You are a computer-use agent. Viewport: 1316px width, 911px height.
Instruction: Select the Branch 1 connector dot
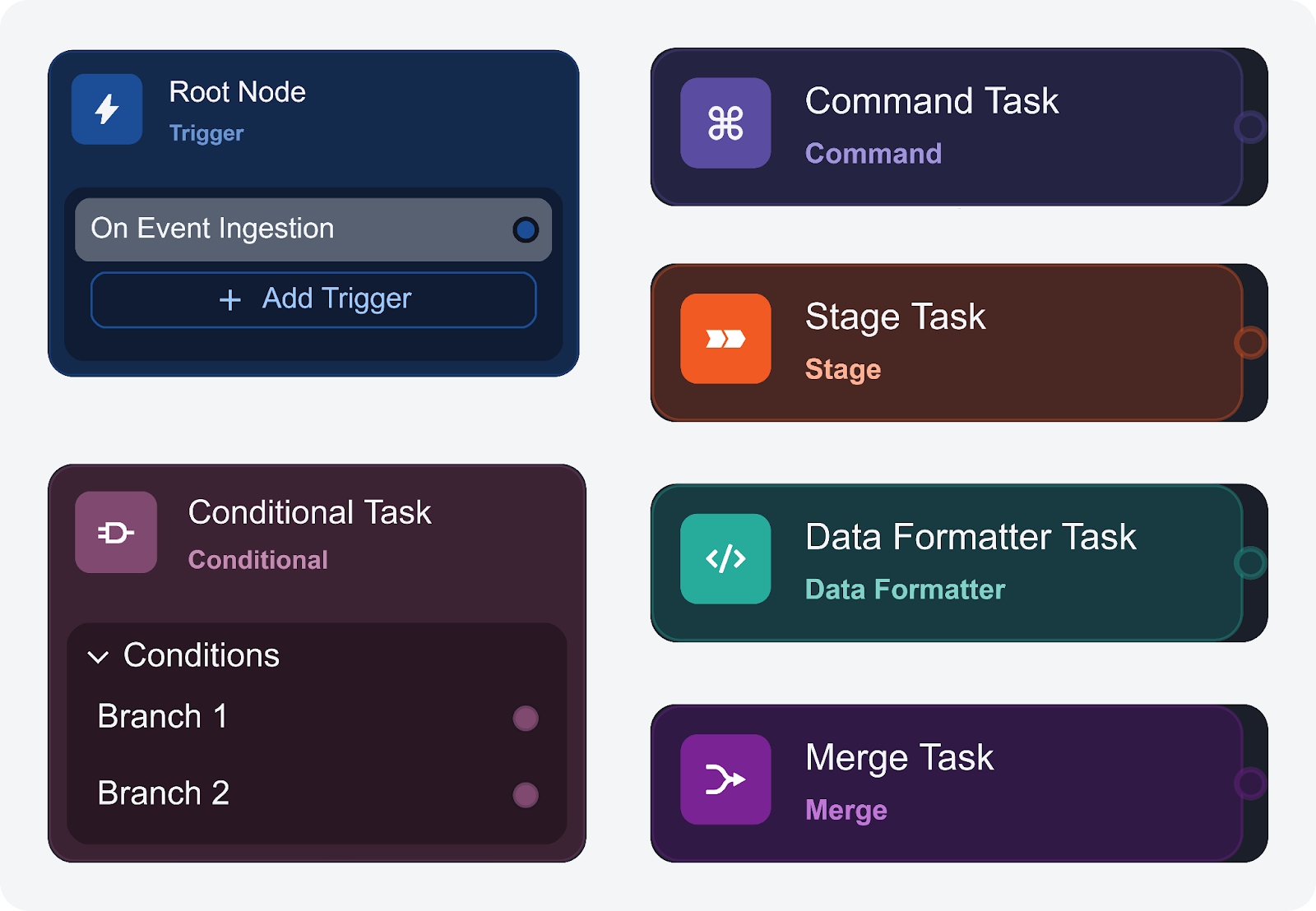pos(526,718)
